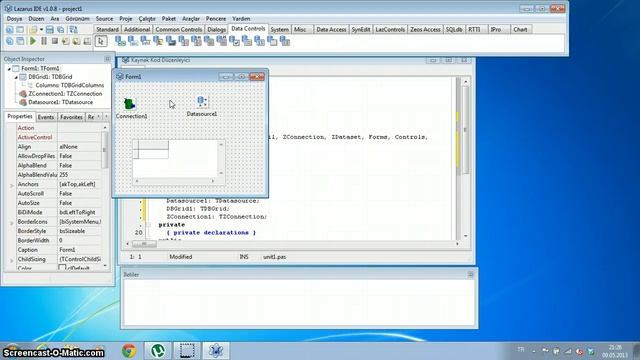Select the TDBEdit component in the palette

145,41
